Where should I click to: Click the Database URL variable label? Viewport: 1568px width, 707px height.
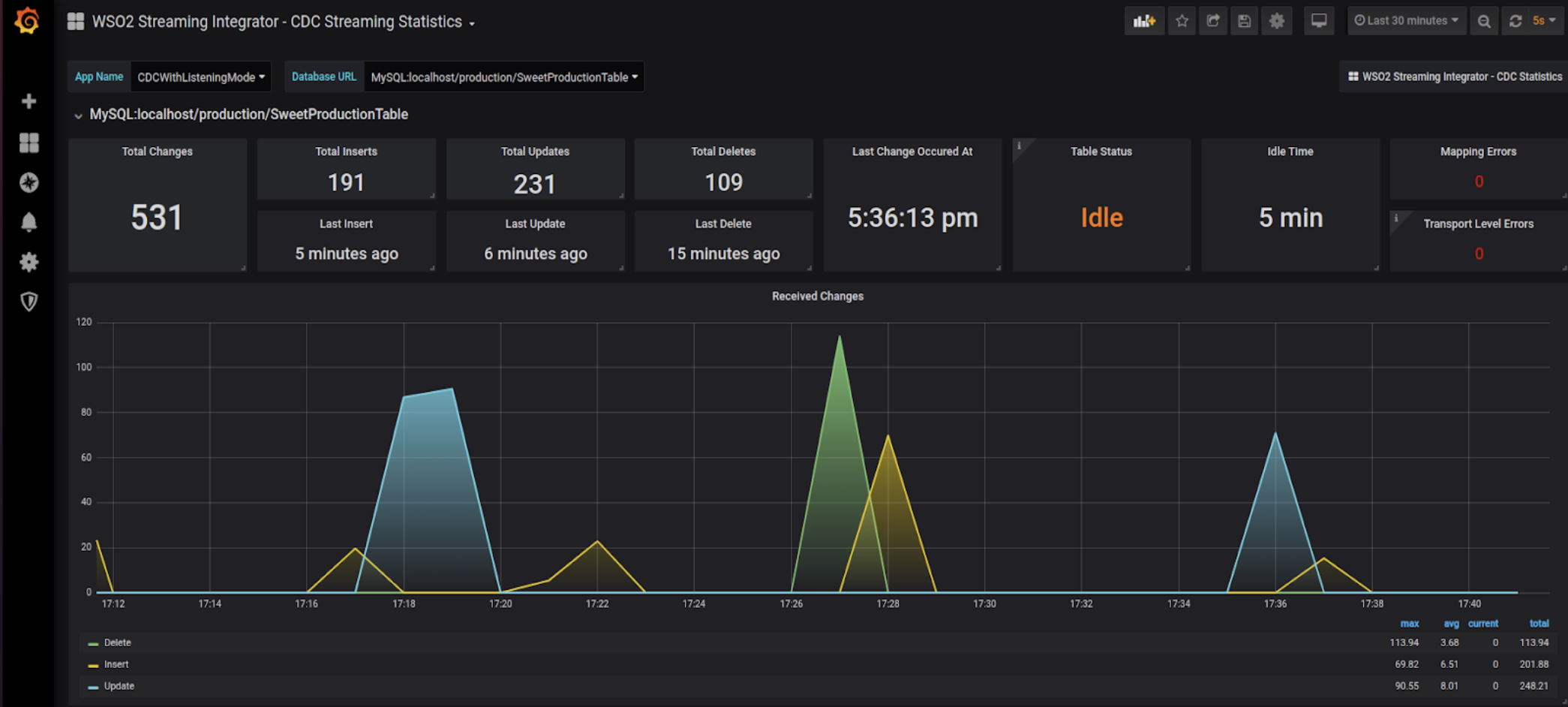324,77
